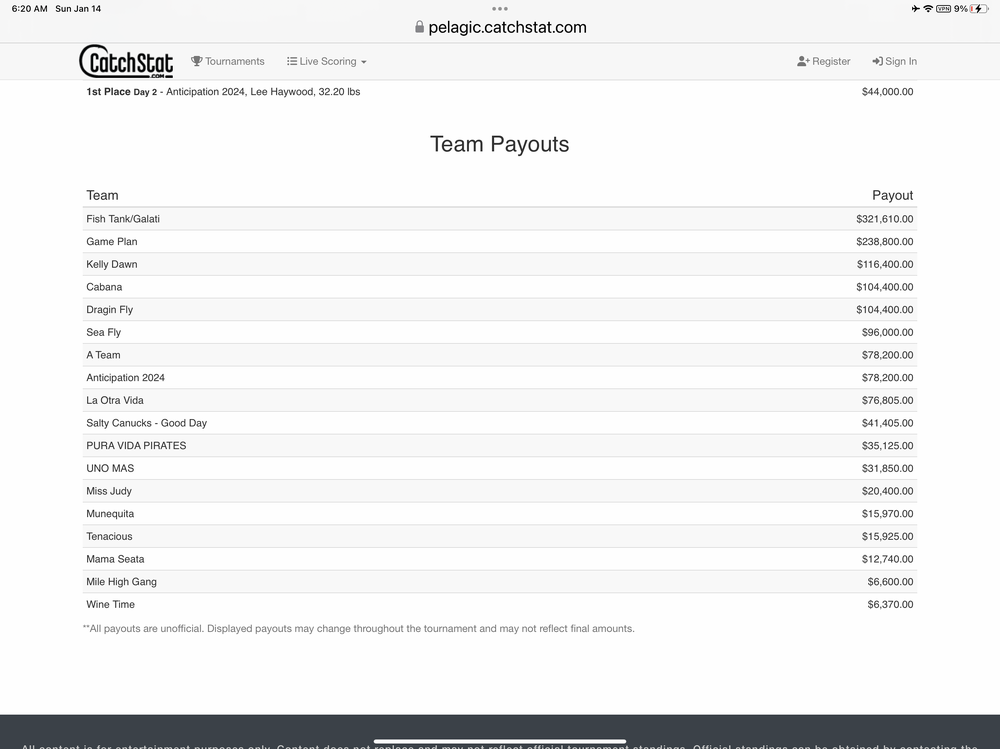This screenshot has height=749, width=1000.
Task: Tap the battery icon in the status bar
Action: (x=977, y=8)
